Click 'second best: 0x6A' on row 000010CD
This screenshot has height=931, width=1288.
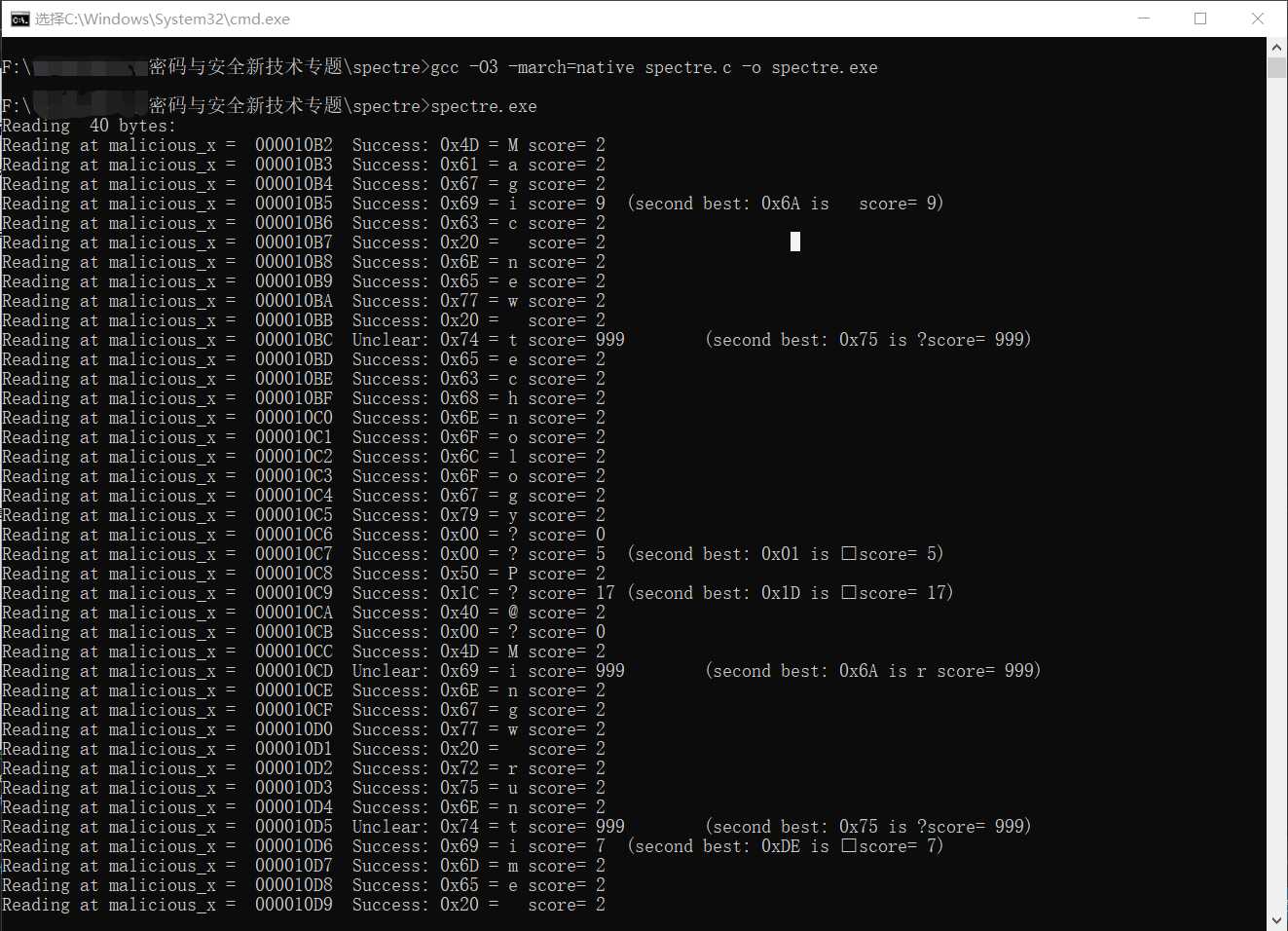(x=794, y=671)
